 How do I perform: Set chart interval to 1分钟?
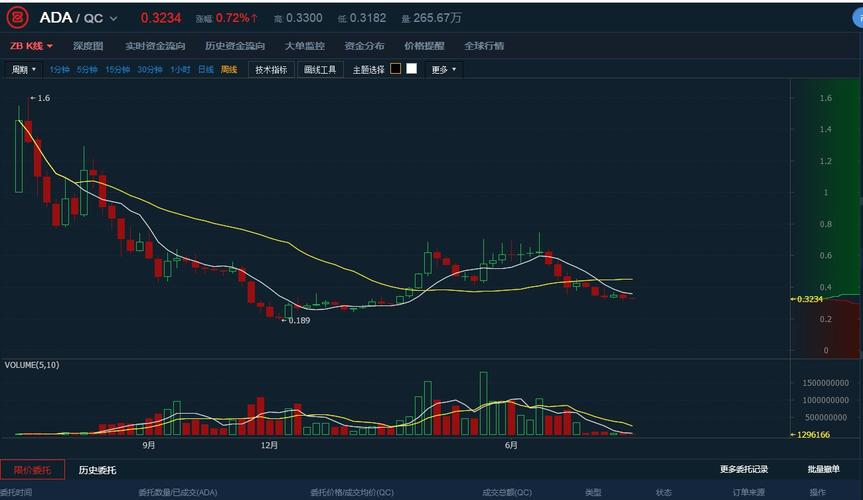click(x=59, y=69)
